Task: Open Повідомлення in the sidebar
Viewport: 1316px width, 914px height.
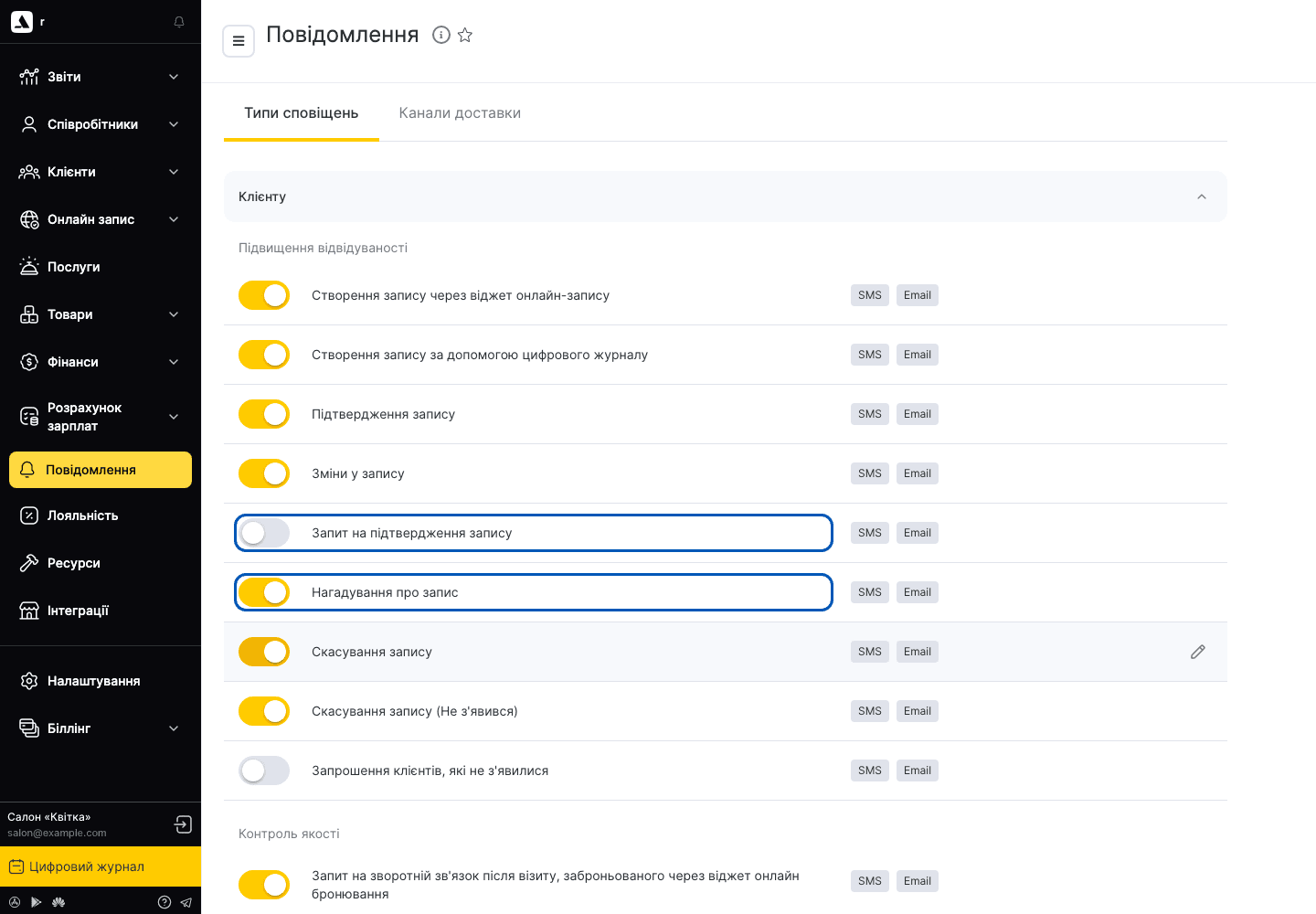Action: click(101, 470)
